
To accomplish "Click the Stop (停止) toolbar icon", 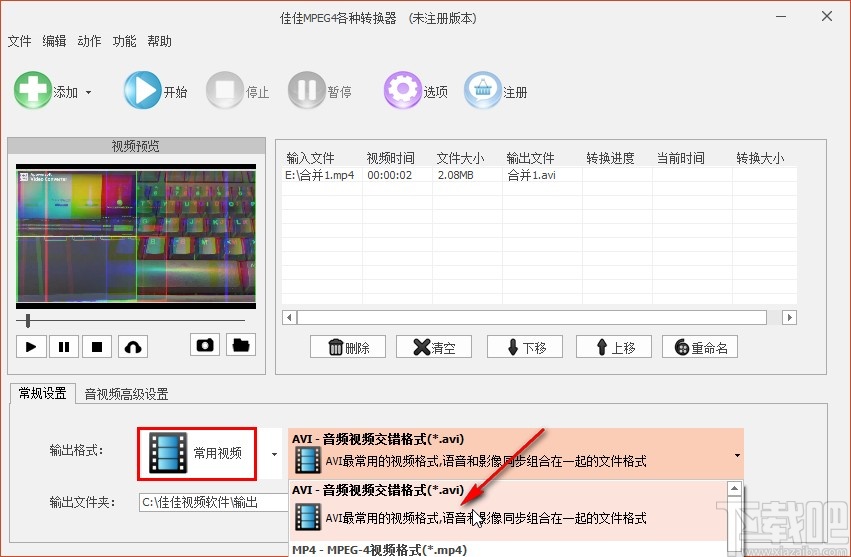I will point(225,90).
